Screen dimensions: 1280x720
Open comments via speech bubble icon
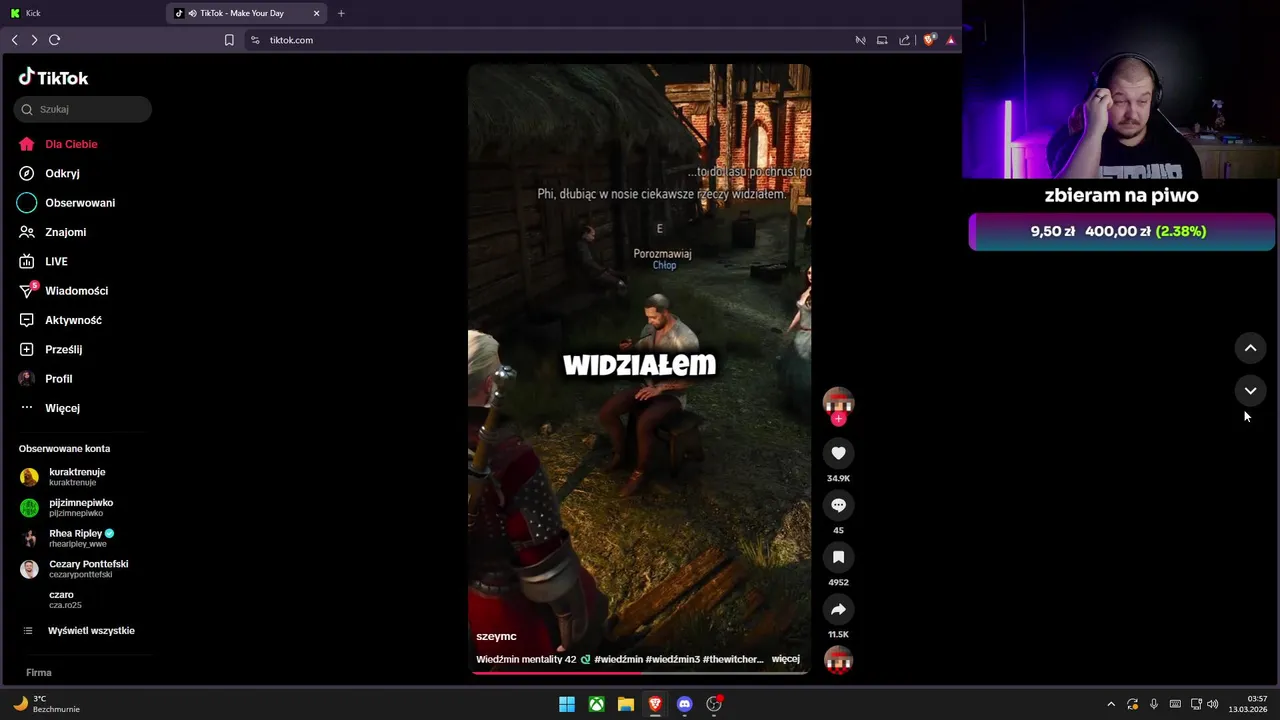point(838,505)
